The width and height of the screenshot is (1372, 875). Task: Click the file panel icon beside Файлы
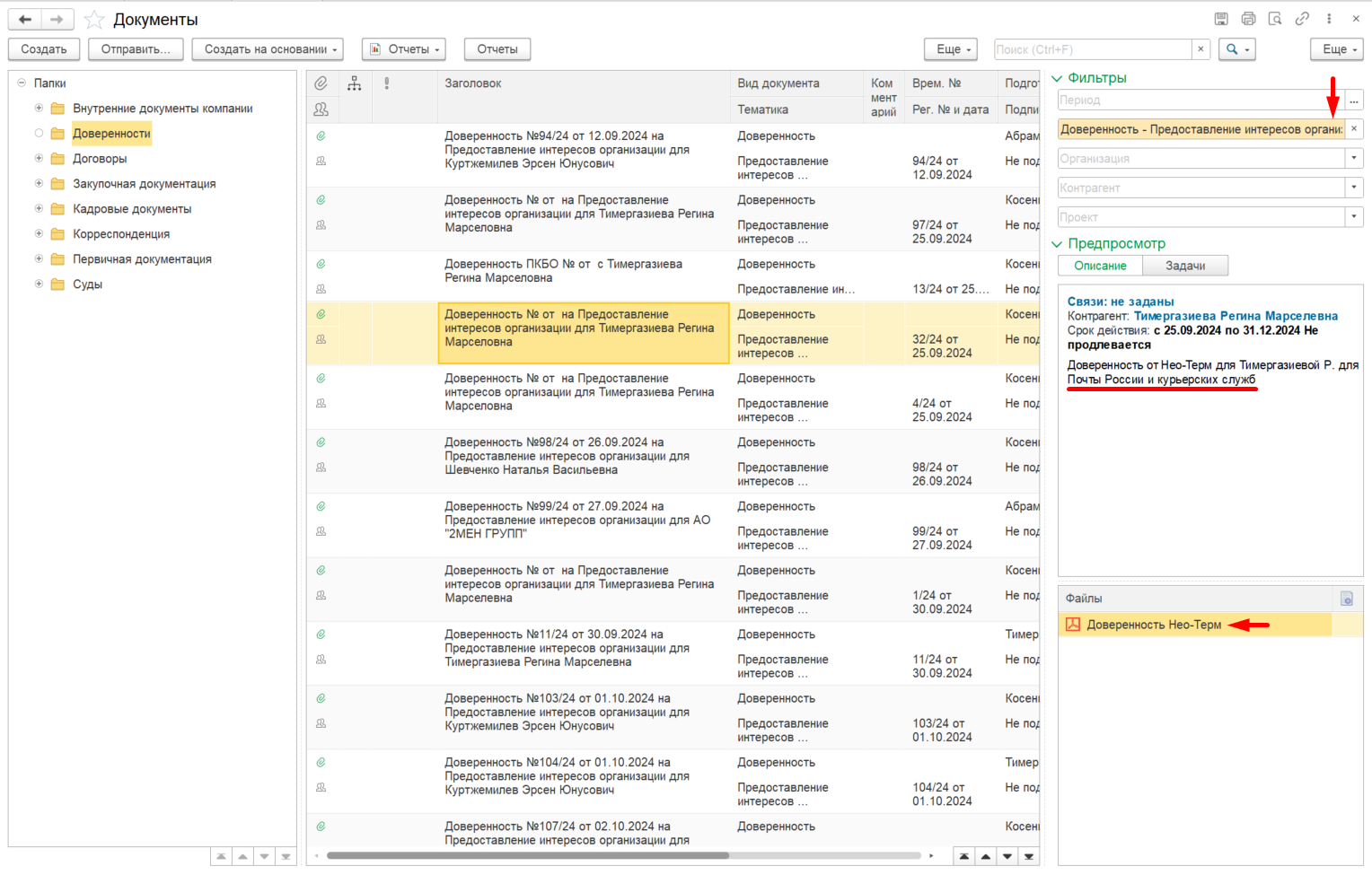click(1346, 599)
